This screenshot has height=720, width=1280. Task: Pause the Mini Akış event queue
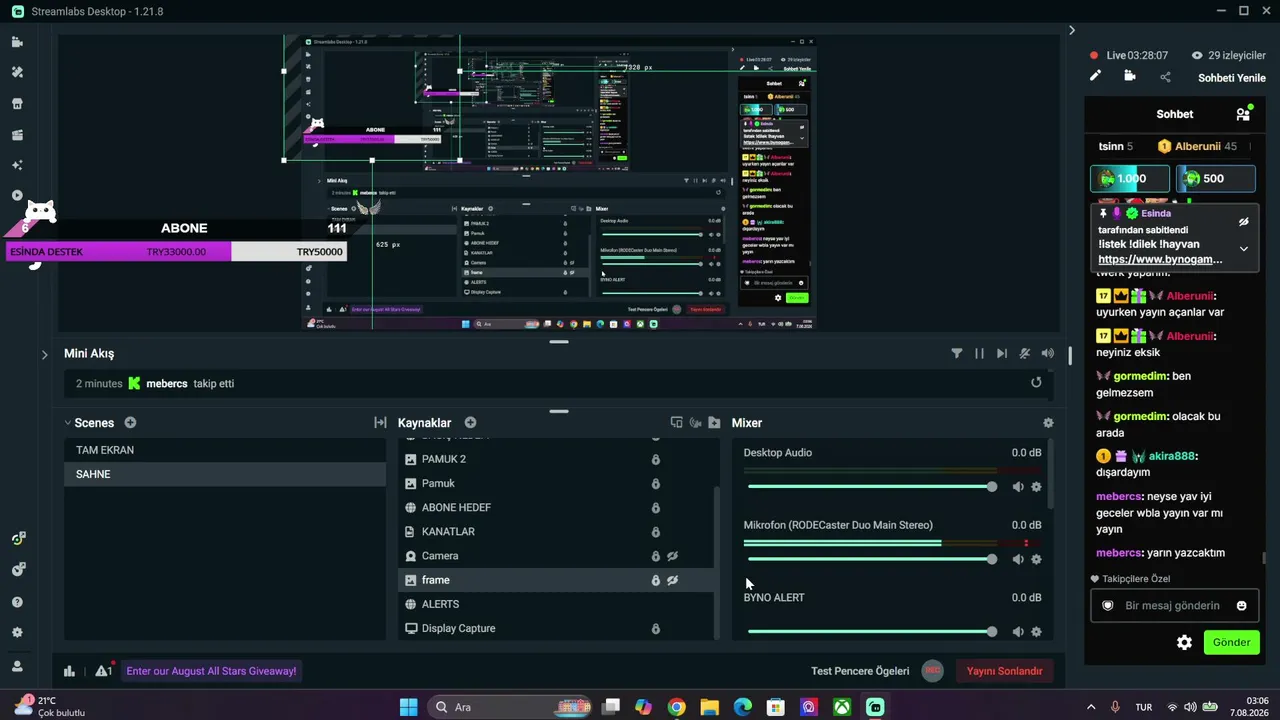tap(979, 353)
